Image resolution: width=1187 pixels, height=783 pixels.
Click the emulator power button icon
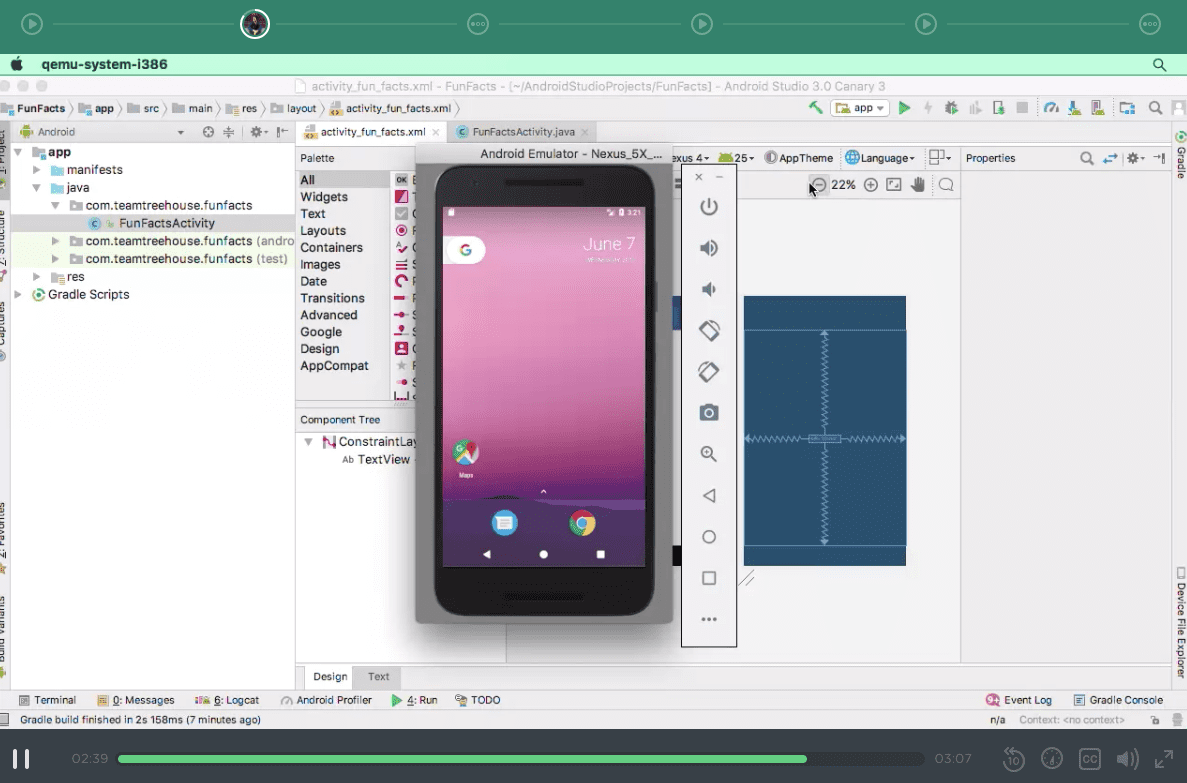pyautogui.click(x=709, y=207)
